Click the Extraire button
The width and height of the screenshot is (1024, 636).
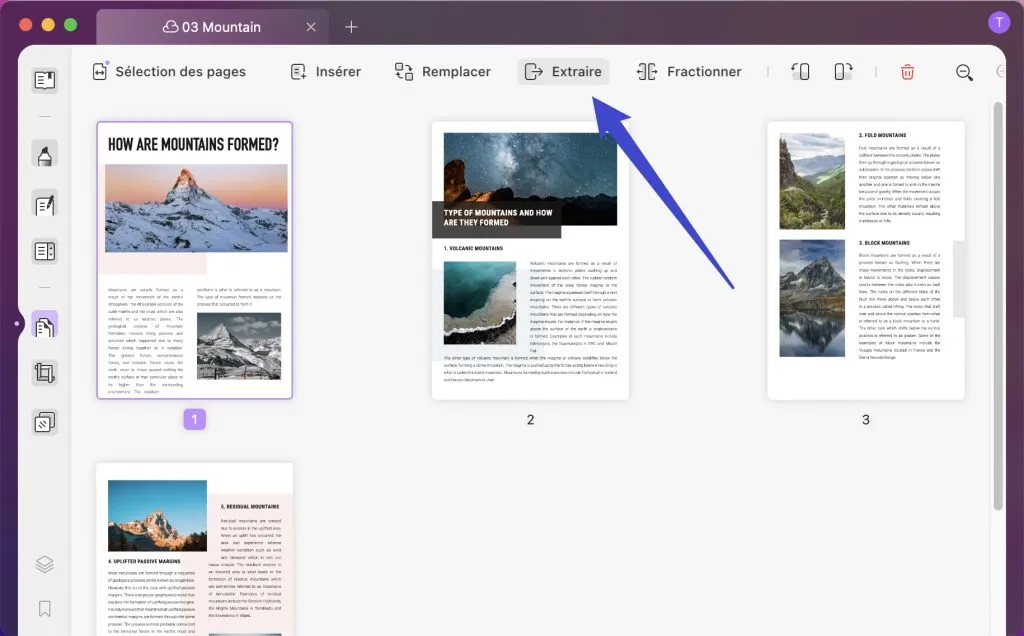(x=564, y=72)
